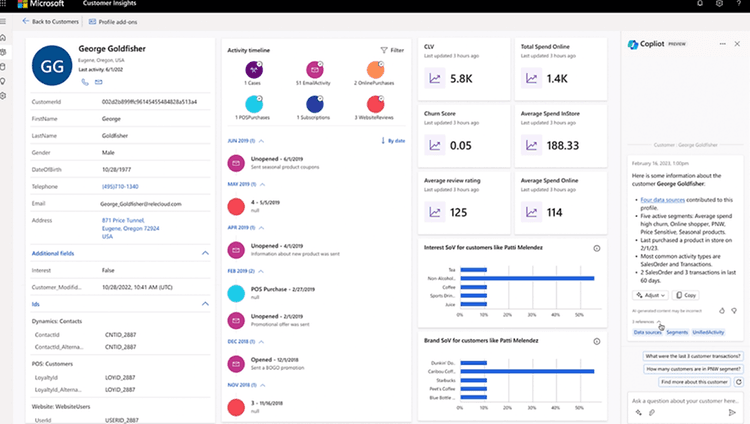
Task: Open the Adjust dropdown in Copilot
Action: tap(650, 295)
